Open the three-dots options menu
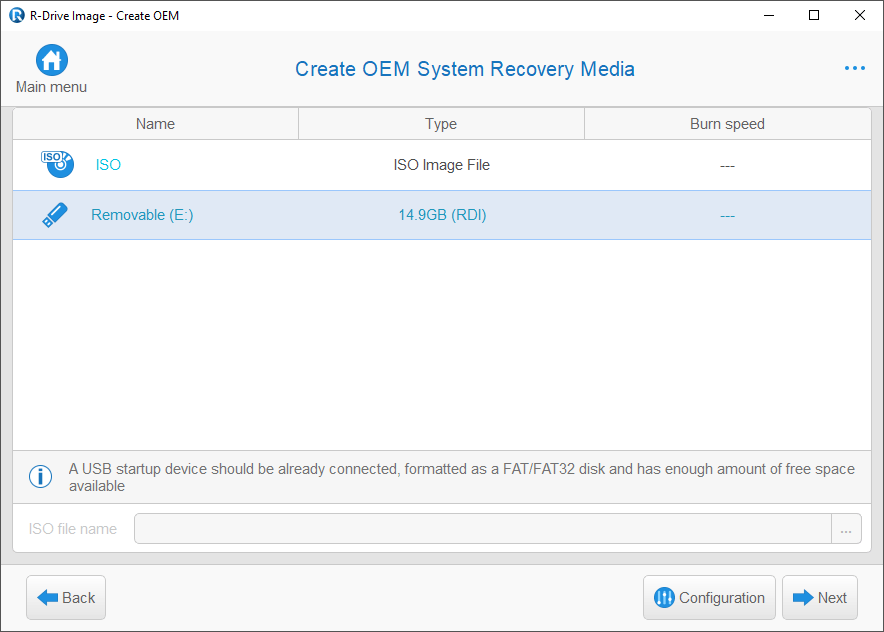Viewport: 884px width, 632px height. point(855,68)
